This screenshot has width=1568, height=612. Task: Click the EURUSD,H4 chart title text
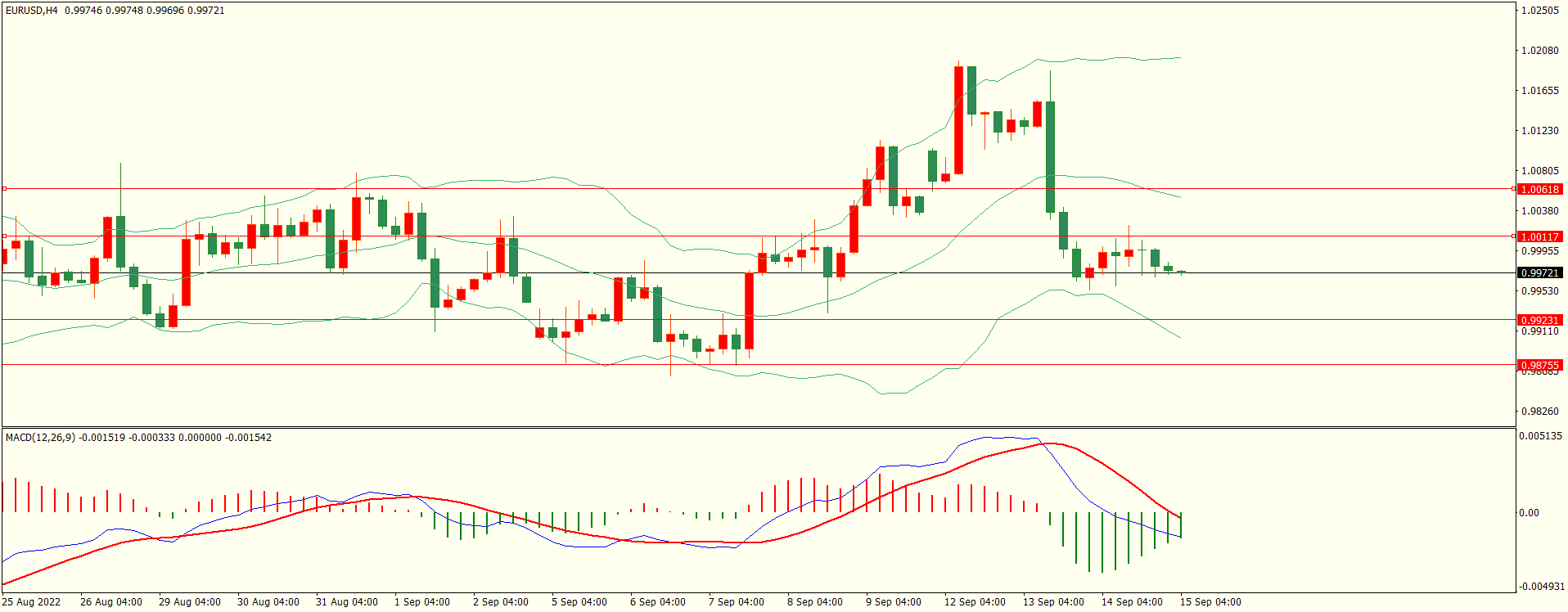31,11
